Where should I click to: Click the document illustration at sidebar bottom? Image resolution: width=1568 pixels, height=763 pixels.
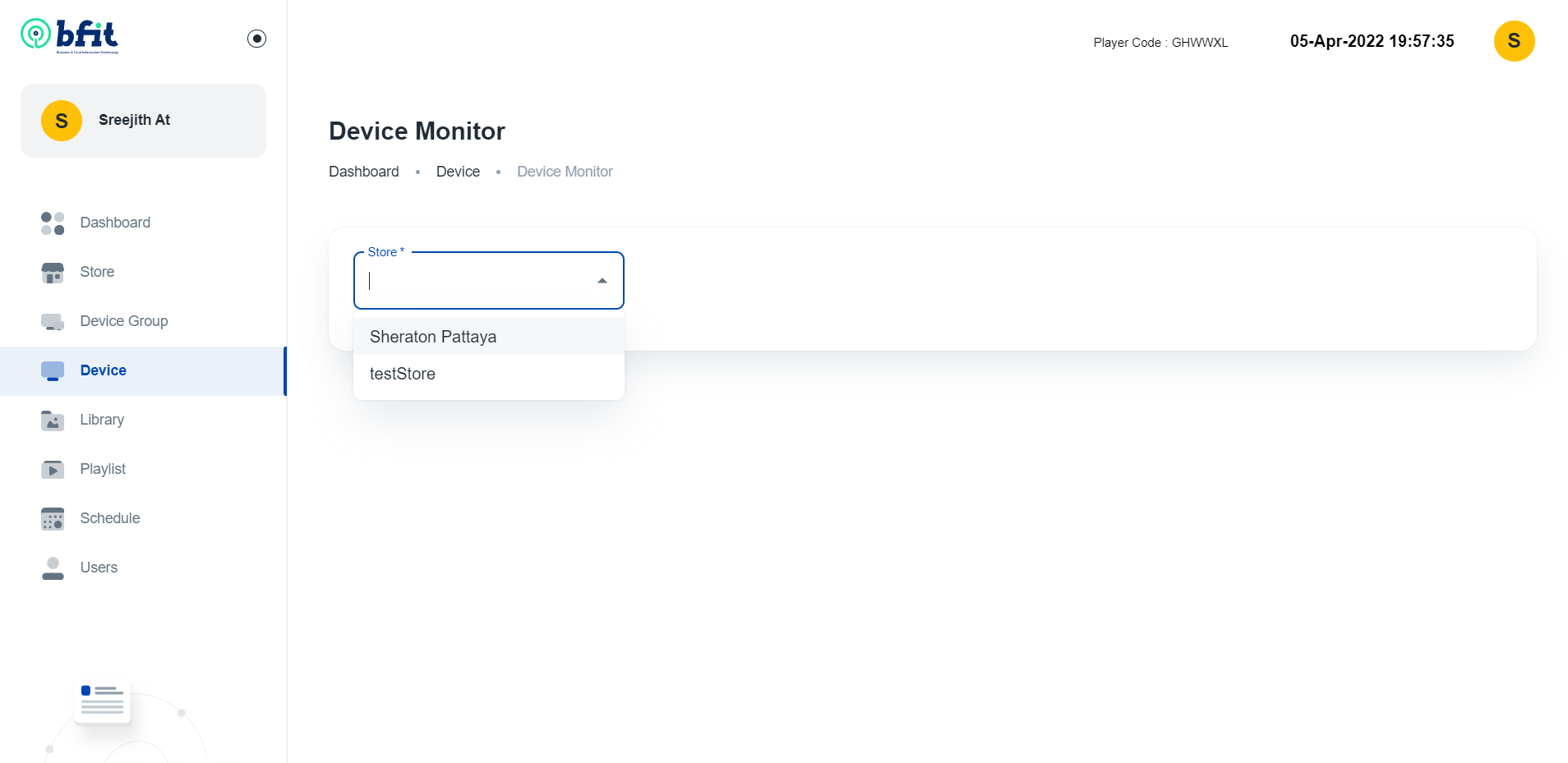point(103,701)
